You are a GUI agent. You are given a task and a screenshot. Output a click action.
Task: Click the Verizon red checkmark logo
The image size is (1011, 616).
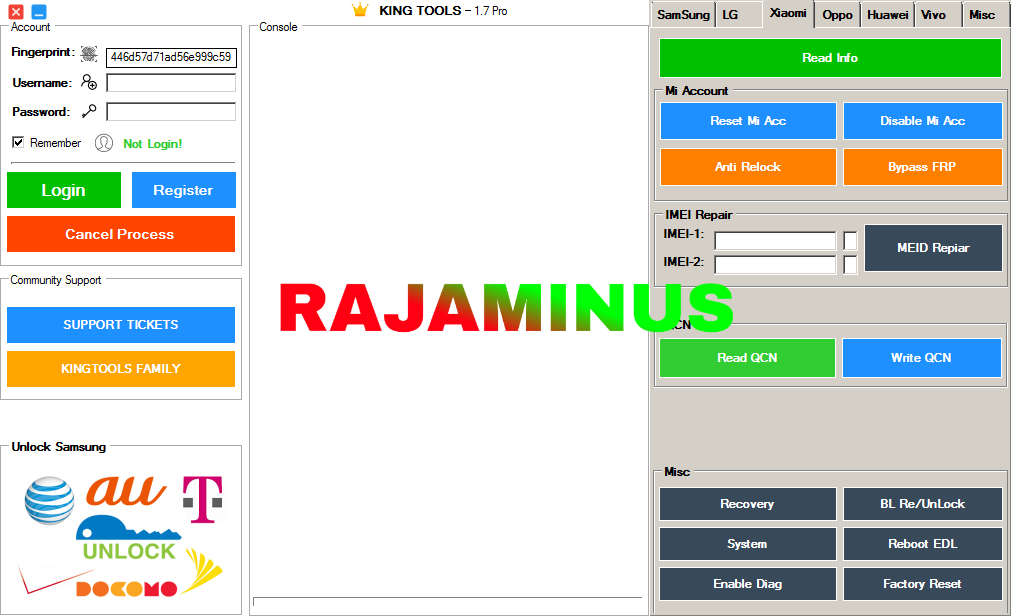[x=54, y=579]
